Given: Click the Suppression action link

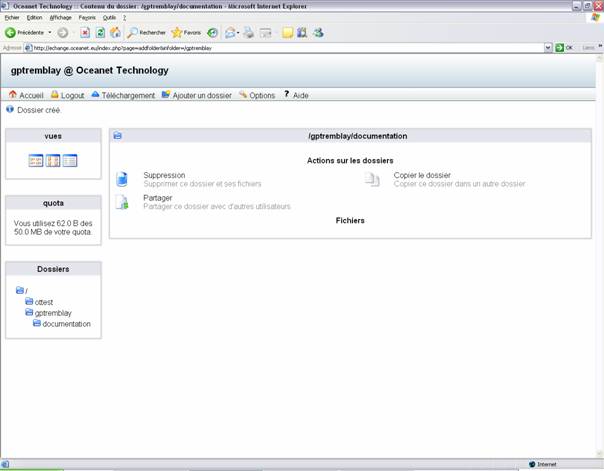Looking at the screenshot, I should coord(164,175).
